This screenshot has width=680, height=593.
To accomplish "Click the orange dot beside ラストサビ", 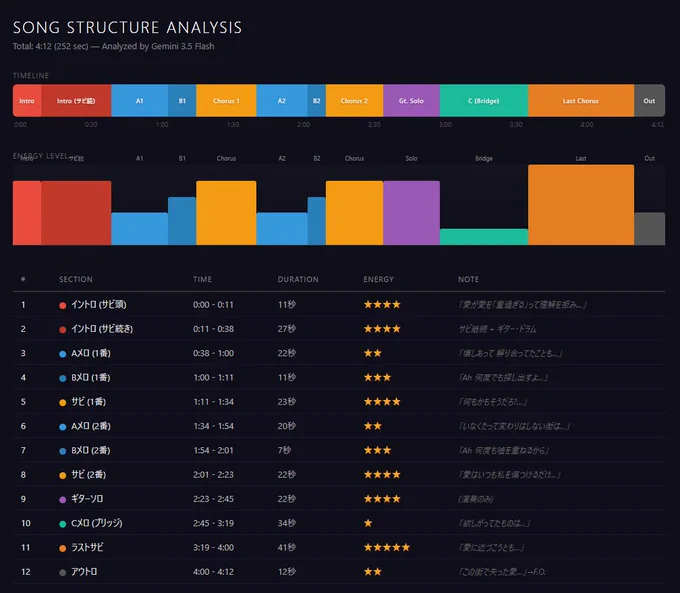I will pos(62,548).
